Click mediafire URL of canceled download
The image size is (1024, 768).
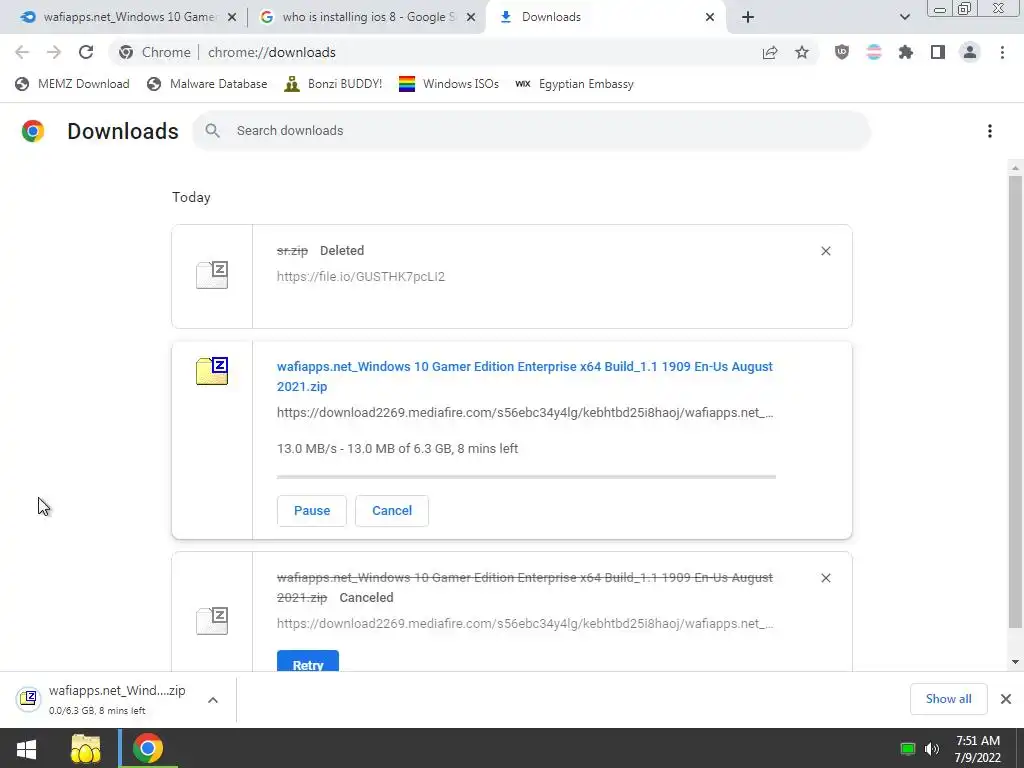(x=525, y=624)
